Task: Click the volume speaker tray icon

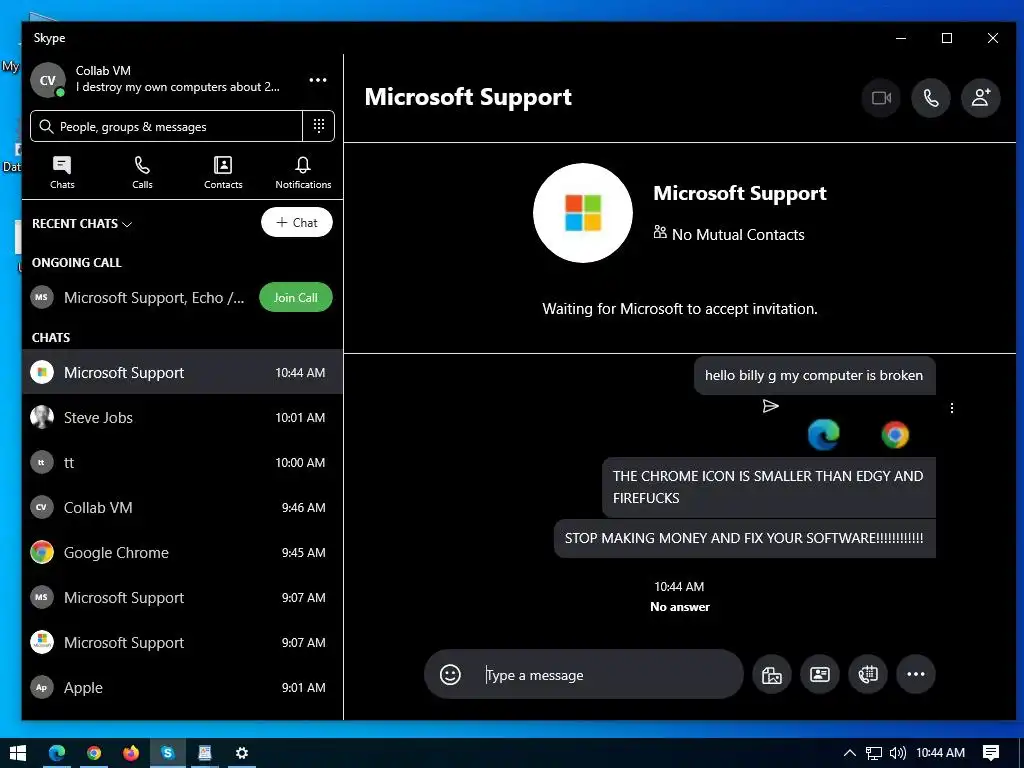Action: click(897, 753)
